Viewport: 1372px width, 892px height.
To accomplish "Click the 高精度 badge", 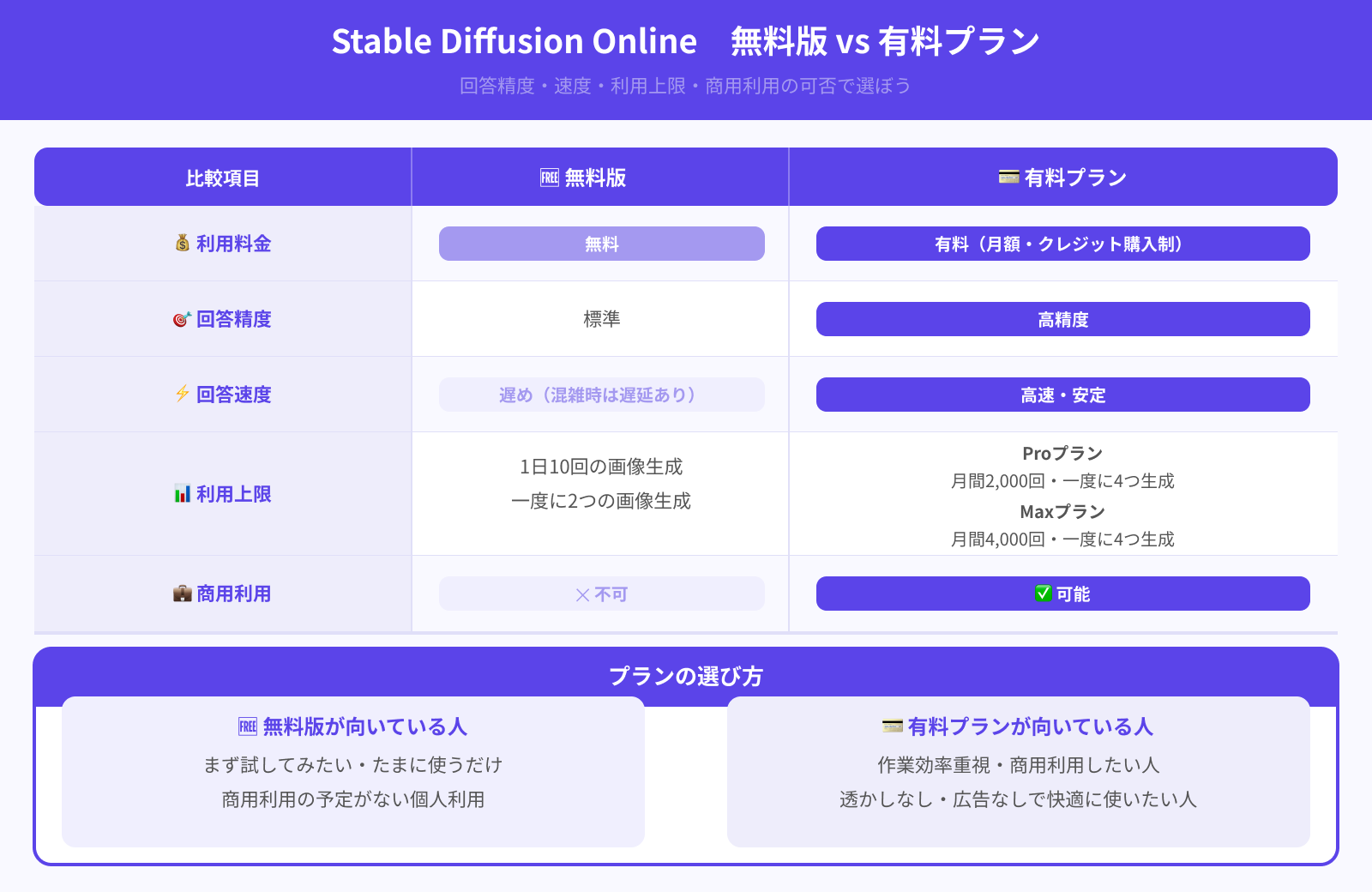I will click(1063, 319).
